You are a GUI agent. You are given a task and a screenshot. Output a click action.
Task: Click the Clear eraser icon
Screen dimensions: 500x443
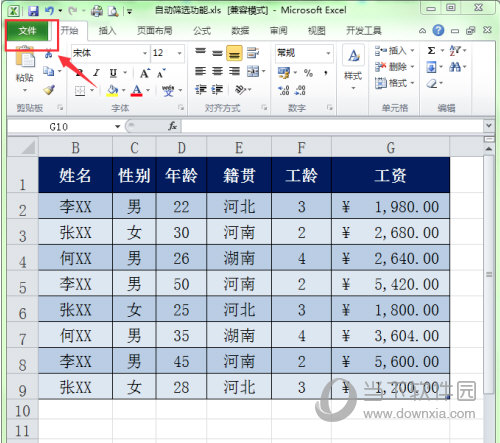(432, 83)
